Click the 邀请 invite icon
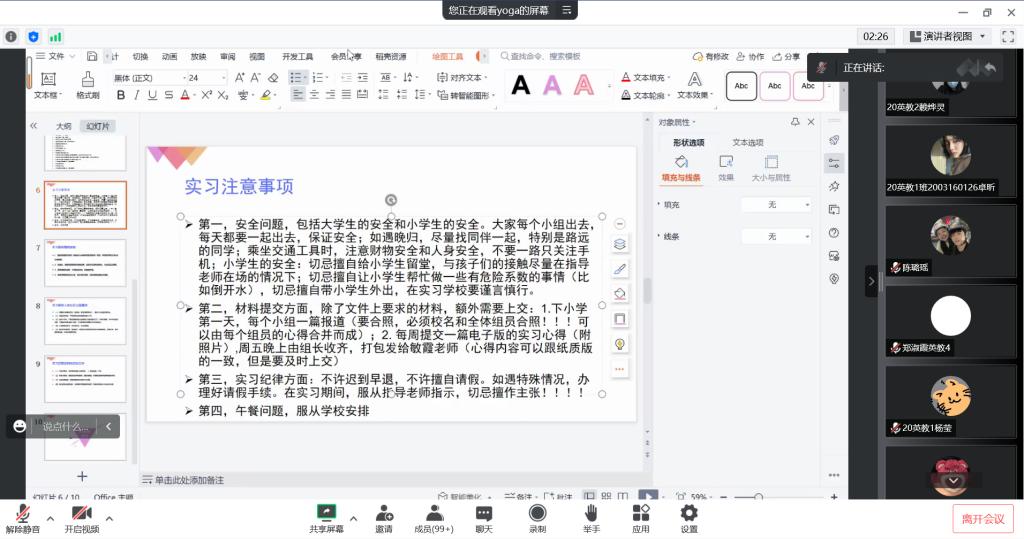Viewport: 1024px width, 539px height. [x=384, y=512]
